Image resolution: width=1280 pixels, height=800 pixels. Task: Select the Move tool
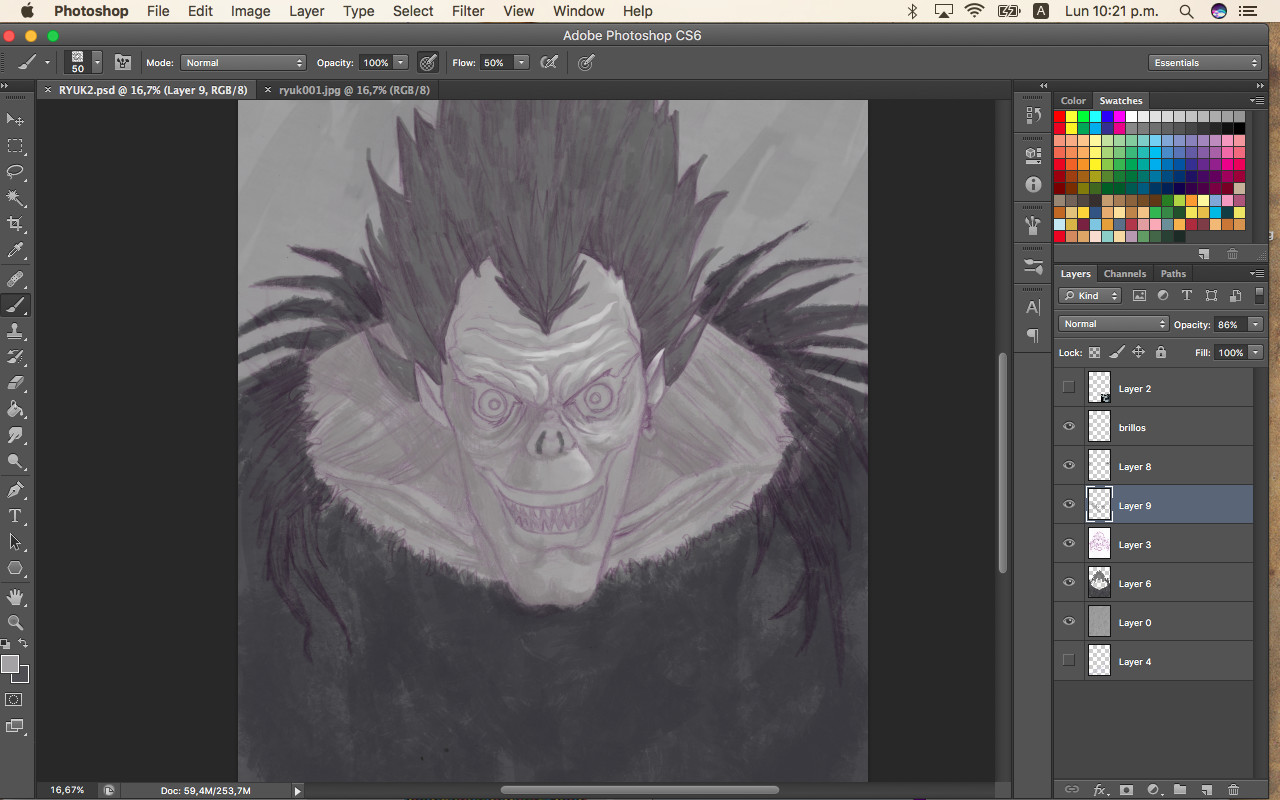[x=16, y=120]
